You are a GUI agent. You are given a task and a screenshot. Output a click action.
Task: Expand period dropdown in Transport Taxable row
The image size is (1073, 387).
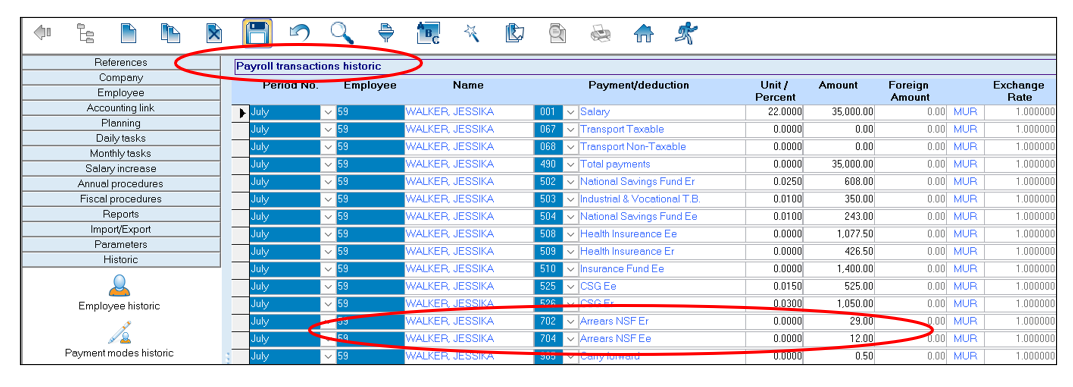(328, 129)
